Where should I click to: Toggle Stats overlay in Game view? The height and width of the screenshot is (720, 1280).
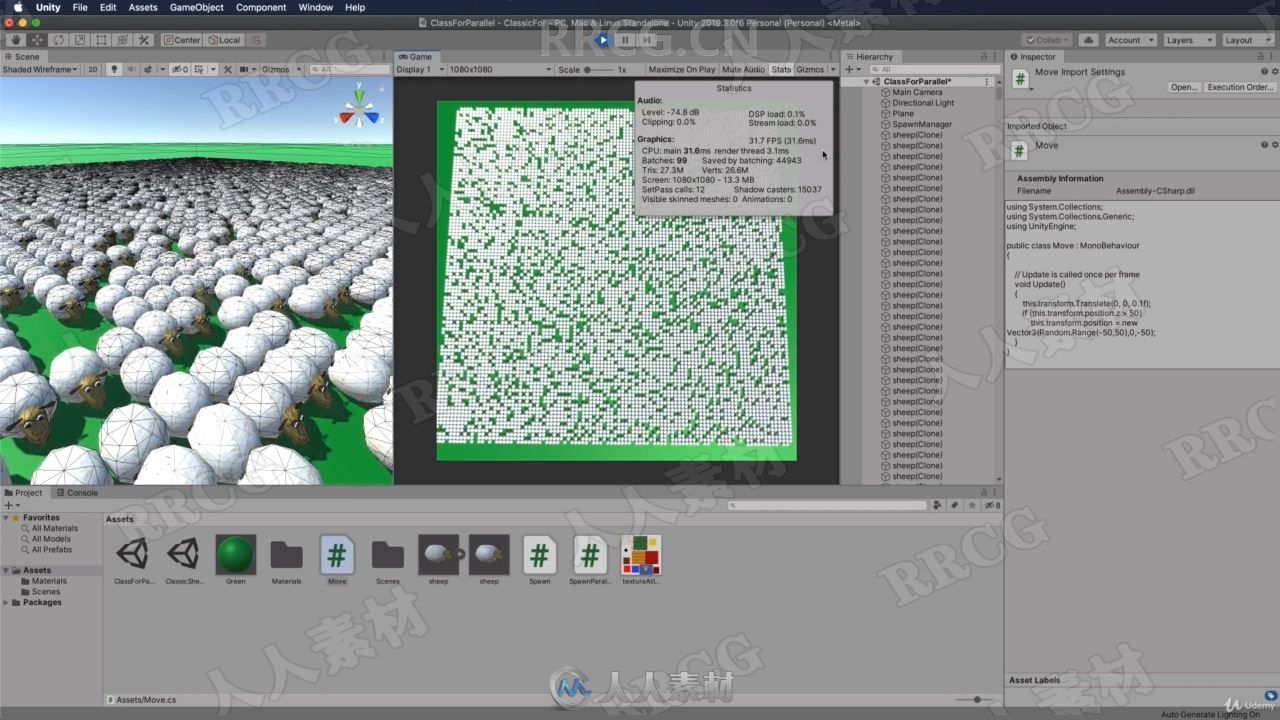pos(781,70)
